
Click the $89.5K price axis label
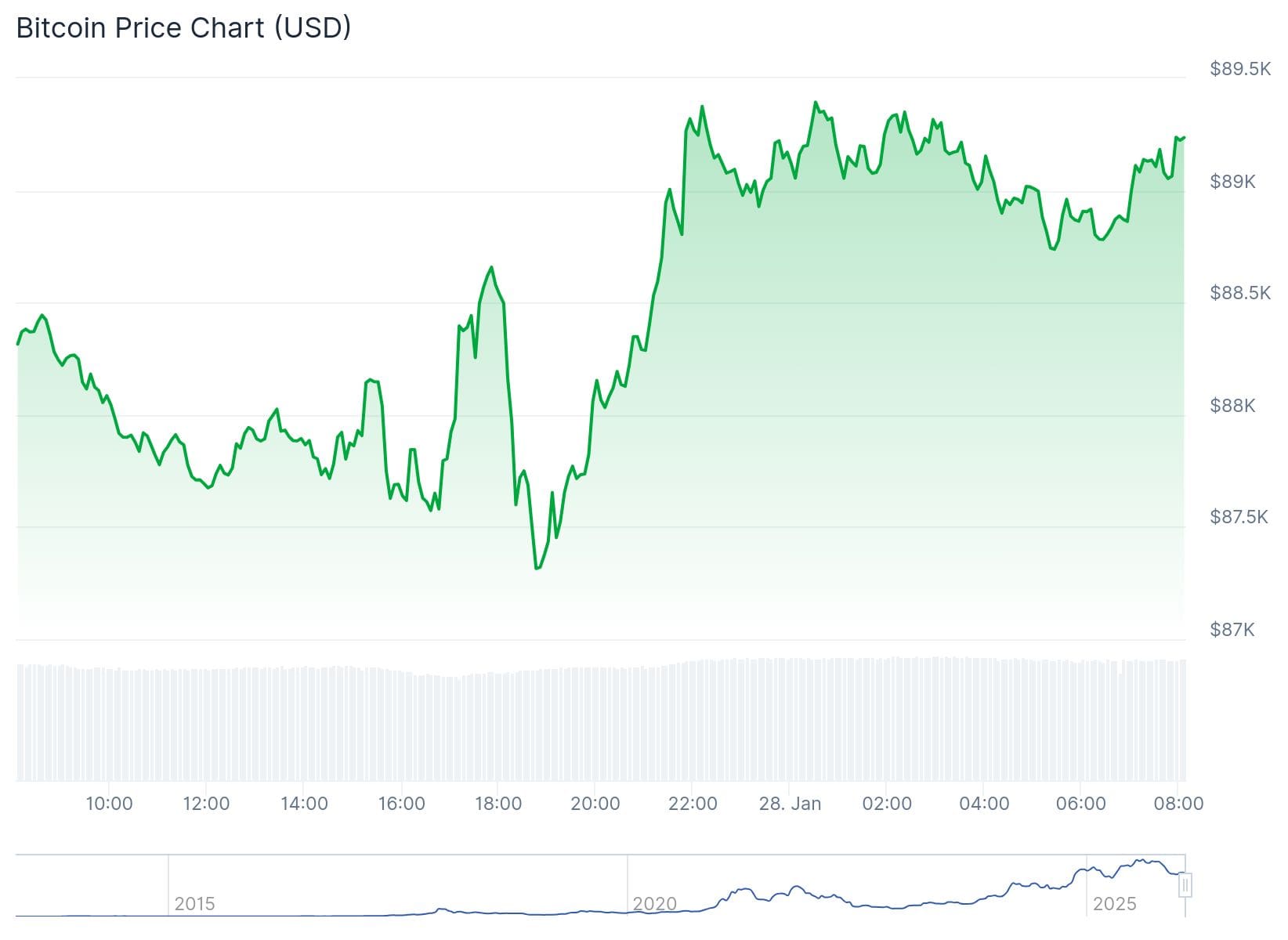(x=1240, y=69)
